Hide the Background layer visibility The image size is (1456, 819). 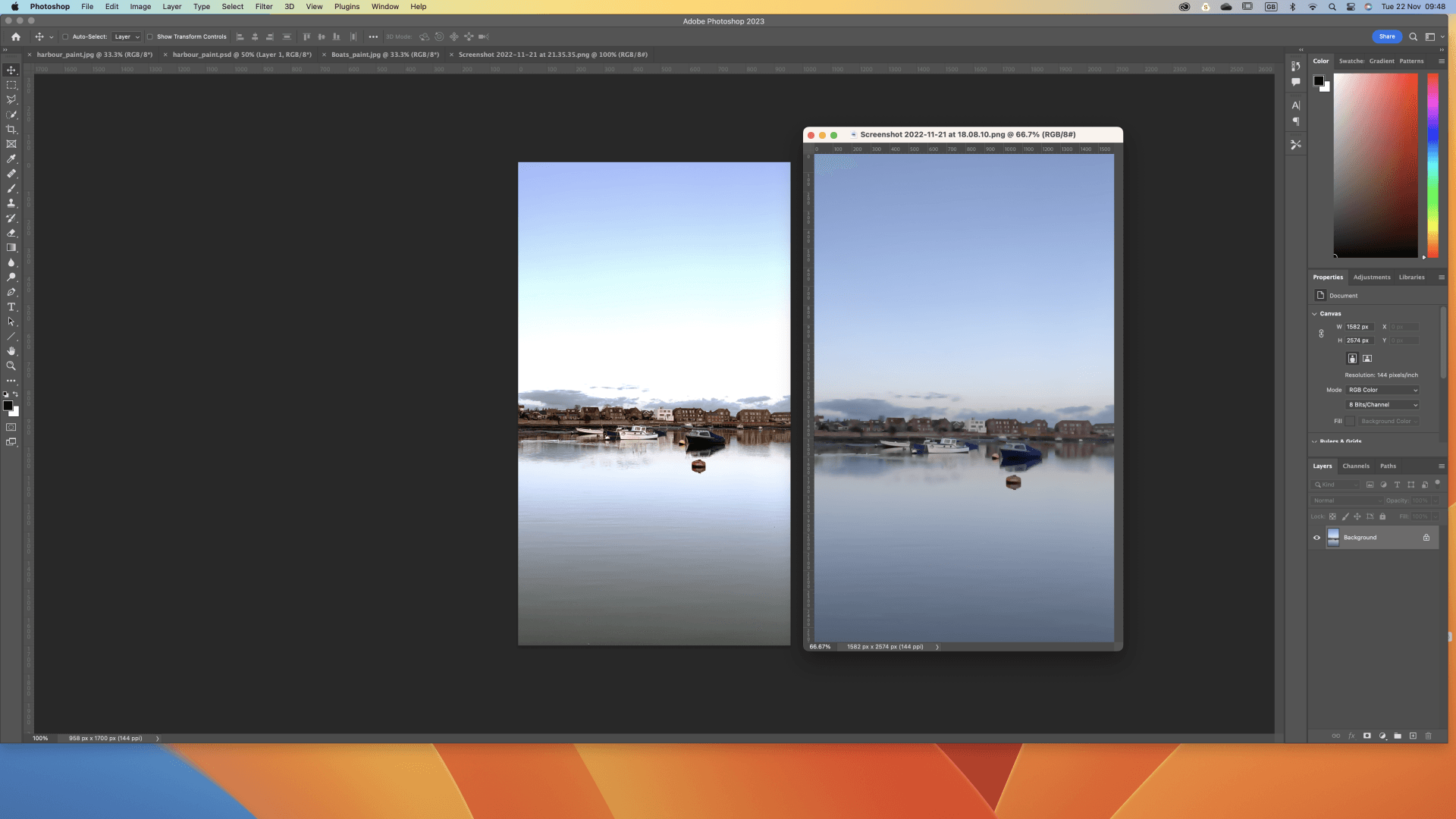tap(1316, 538)
